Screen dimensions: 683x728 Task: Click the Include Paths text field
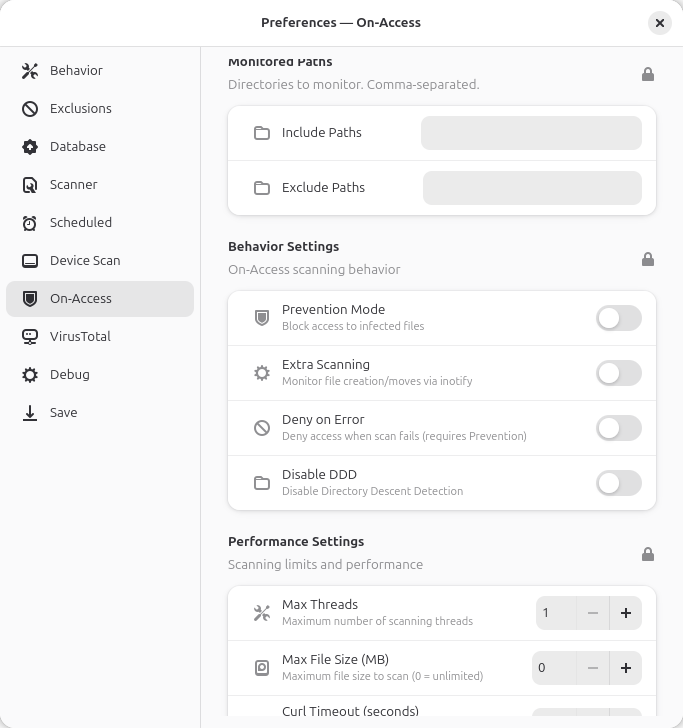tap(531, 133)
